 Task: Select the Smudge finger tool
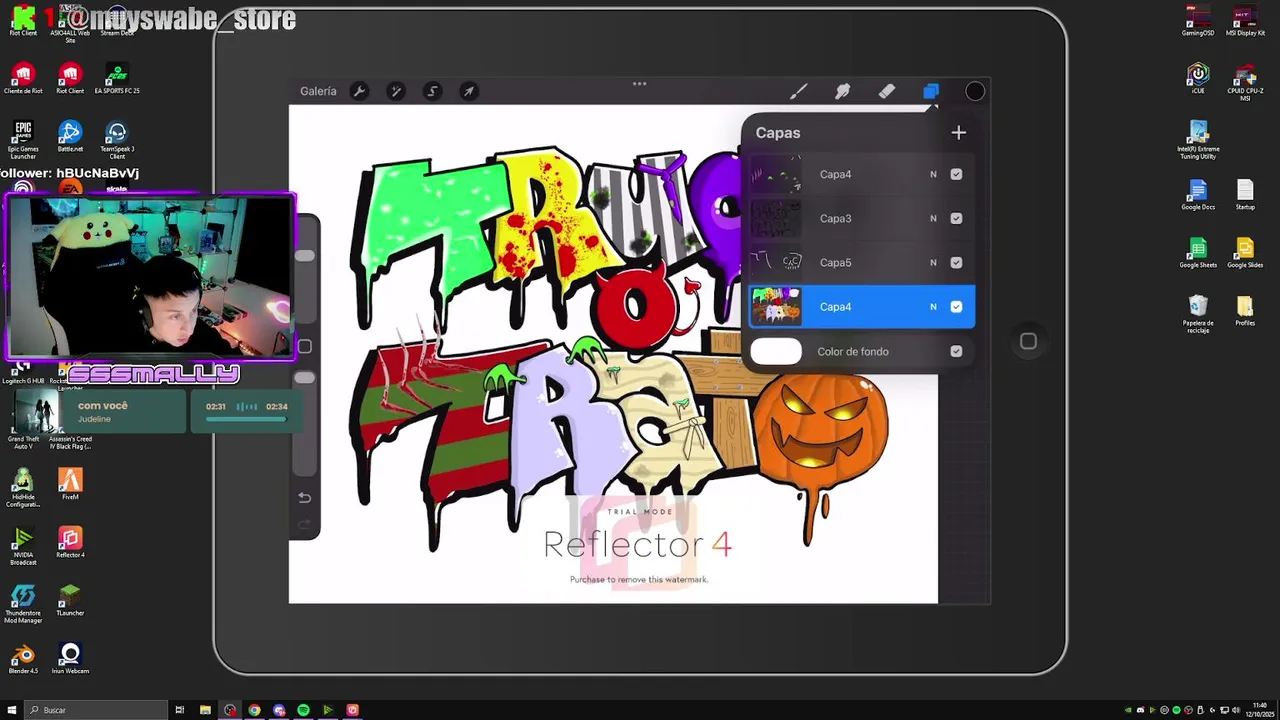[842, 92]
